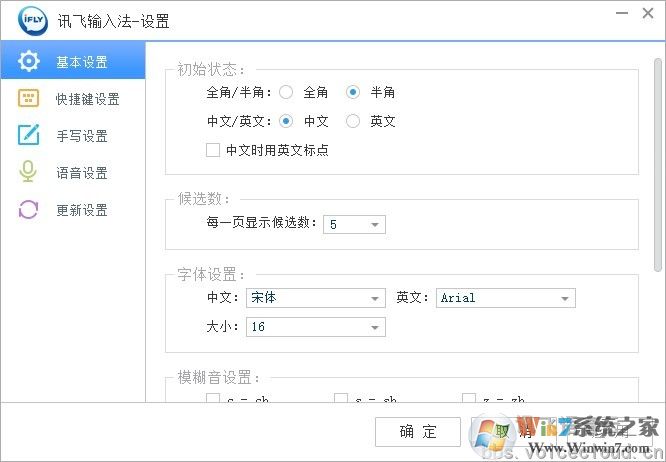Viewport: 666px width, 462px height.
Task: Click the pencil icon for 手写设置
Action: [28, 135]
